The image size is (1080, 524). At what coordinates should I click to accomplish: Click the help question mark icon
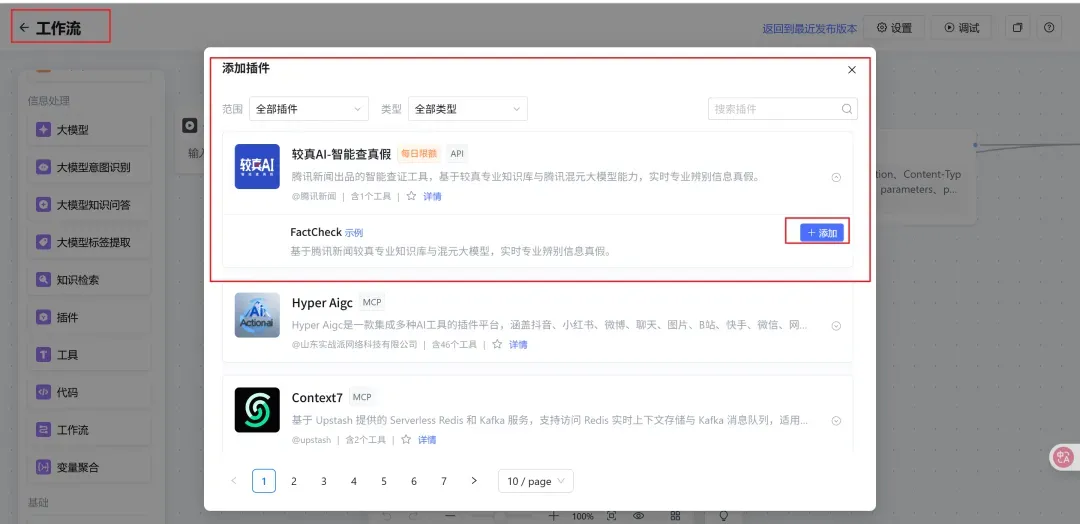1049,28
